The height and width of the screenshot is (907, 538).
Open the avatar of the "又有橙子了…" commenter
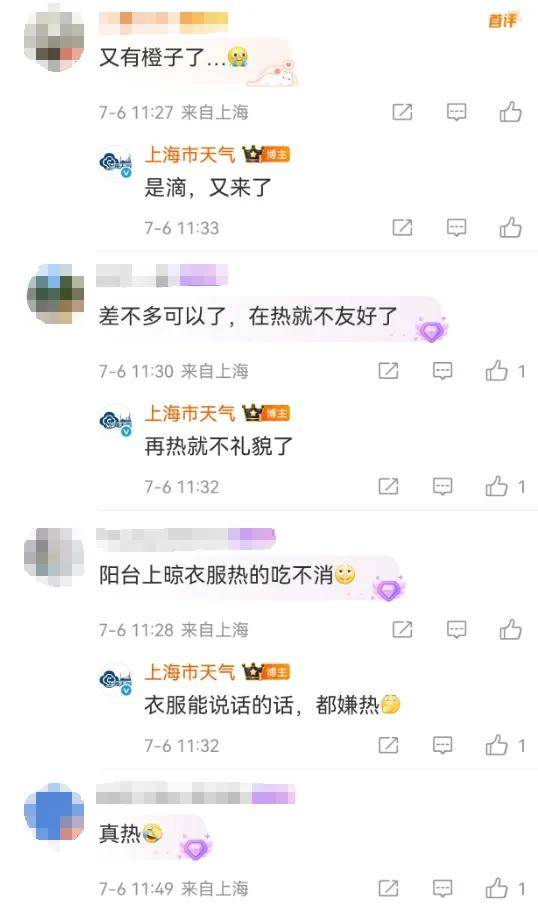tap(54, 41)
